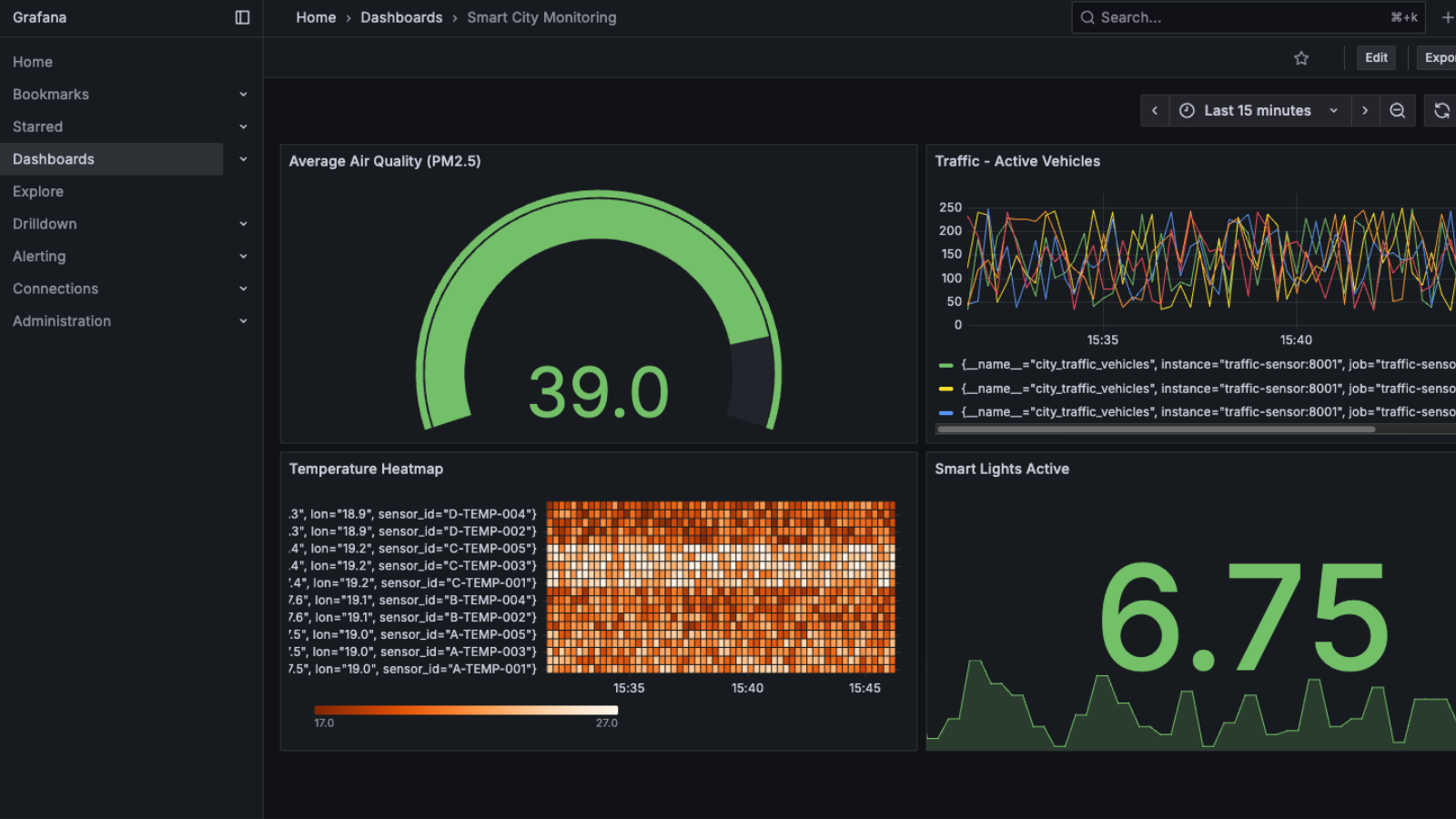Open the Last 15 minutes time picker

tap(1259, 111)
